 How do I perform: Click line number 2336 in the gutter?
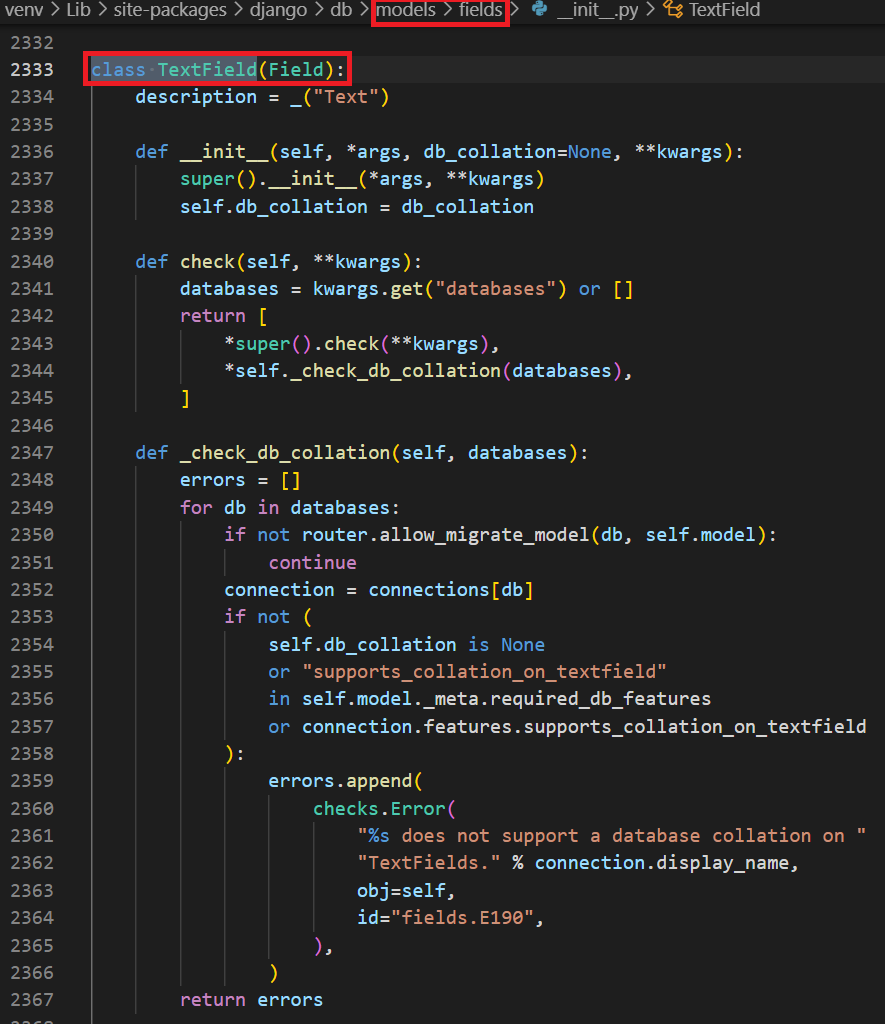pos(32,152)
